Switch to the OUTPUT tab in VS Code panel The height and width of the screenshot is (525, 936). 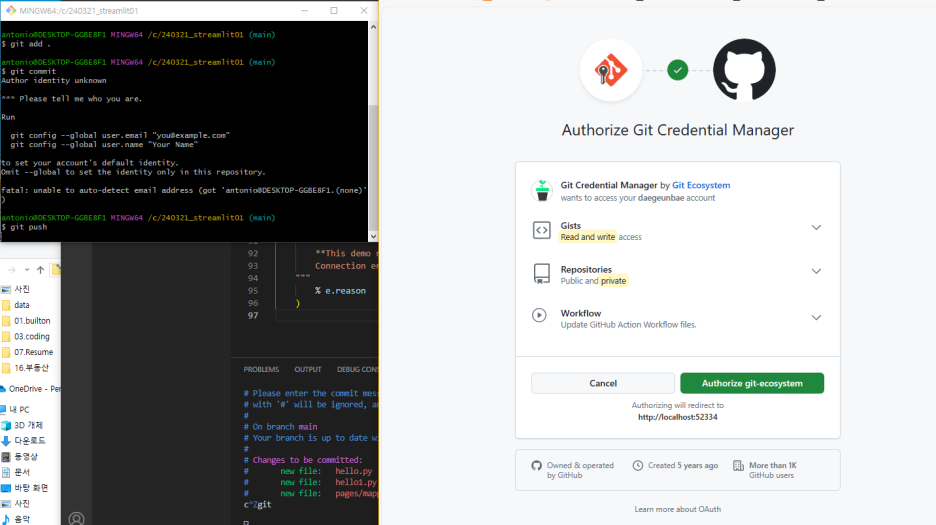point(307,370)
